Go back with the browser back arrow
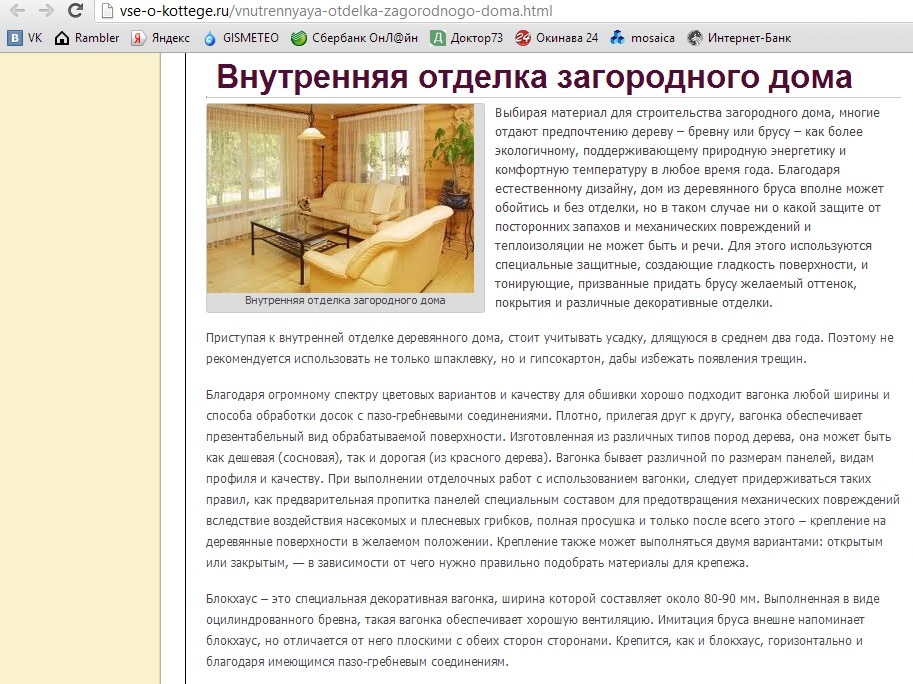The height and width of the screenshot is (684, 913). coord(17,10)
